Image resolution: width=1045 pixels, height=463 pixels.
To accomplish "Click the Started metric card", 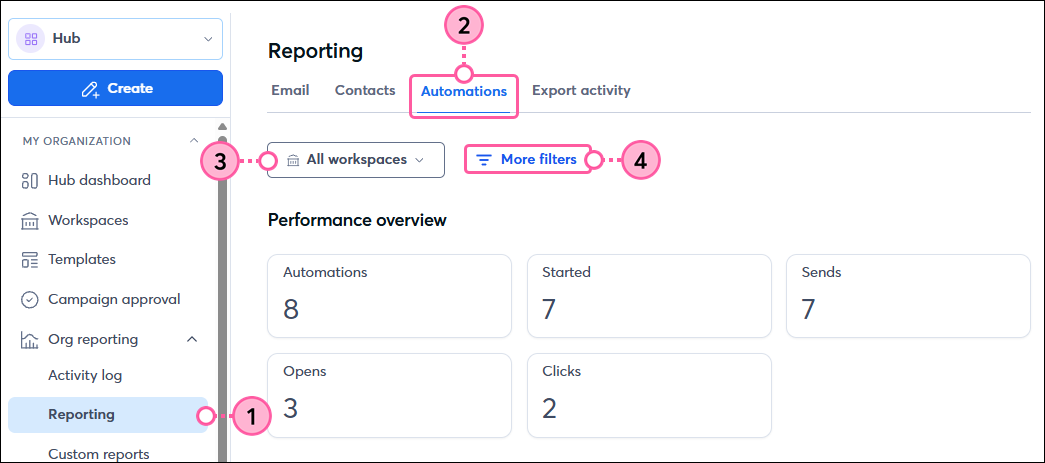I will [x=649, y=296].
